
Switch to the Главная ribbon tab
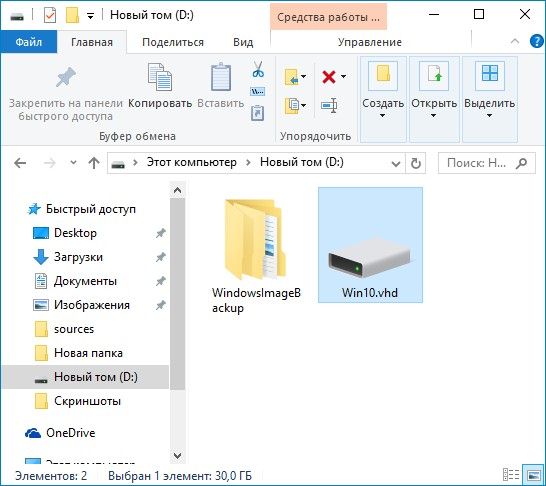pyautogui.click(x=92, y=42)
